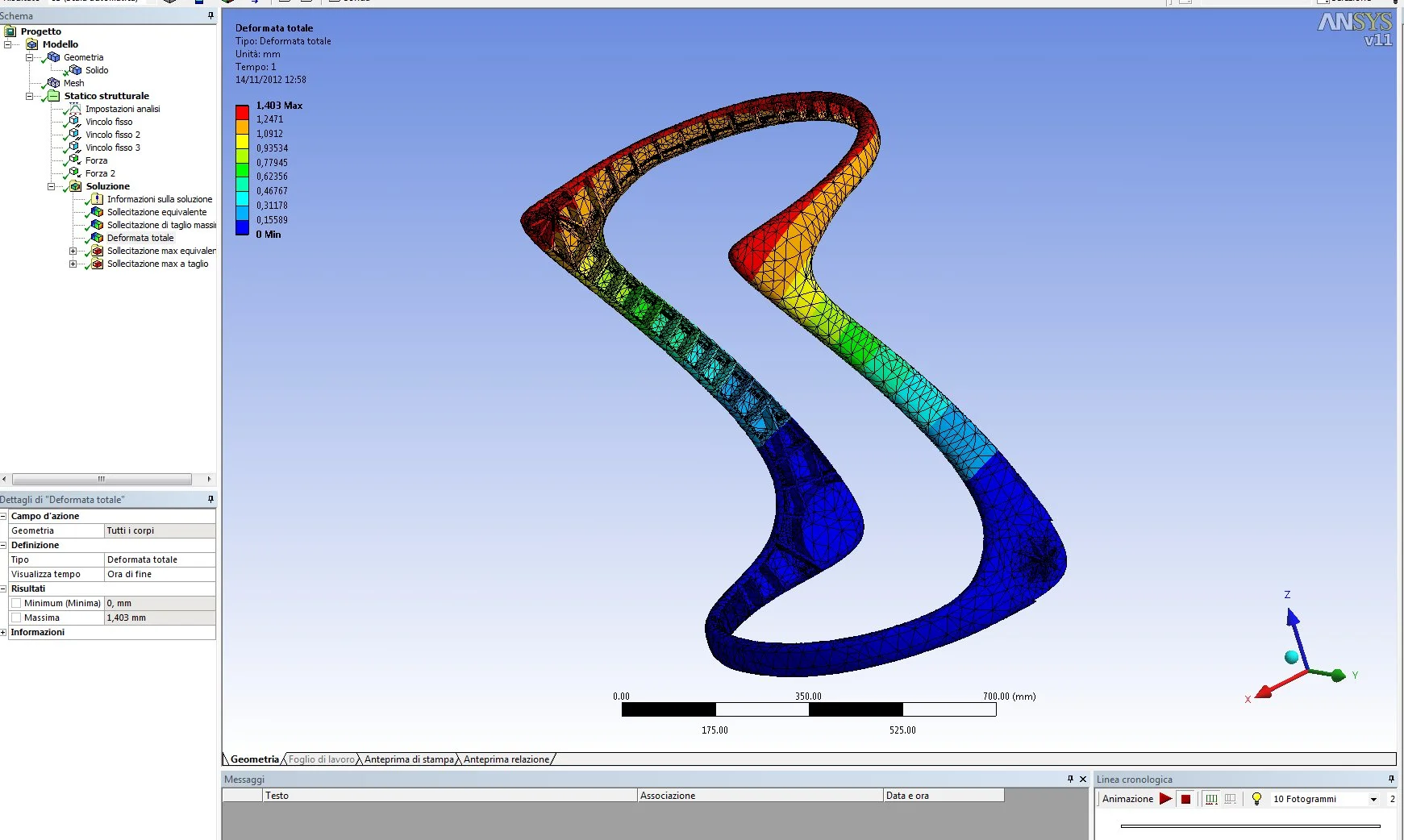This screenshot has height=840, width=1404.
Task: Pin the Schema panel
Action: click(210, 15)
